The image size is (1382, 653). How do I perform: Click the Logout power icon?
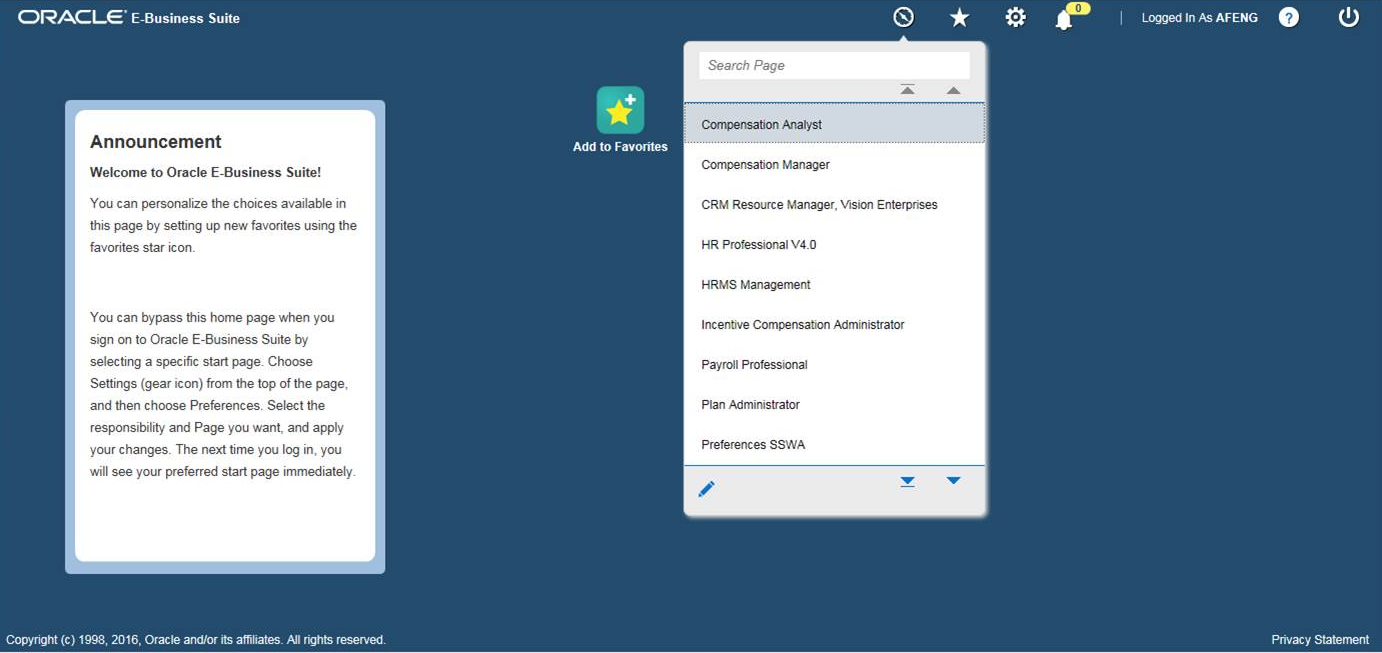coord(1349,17)
